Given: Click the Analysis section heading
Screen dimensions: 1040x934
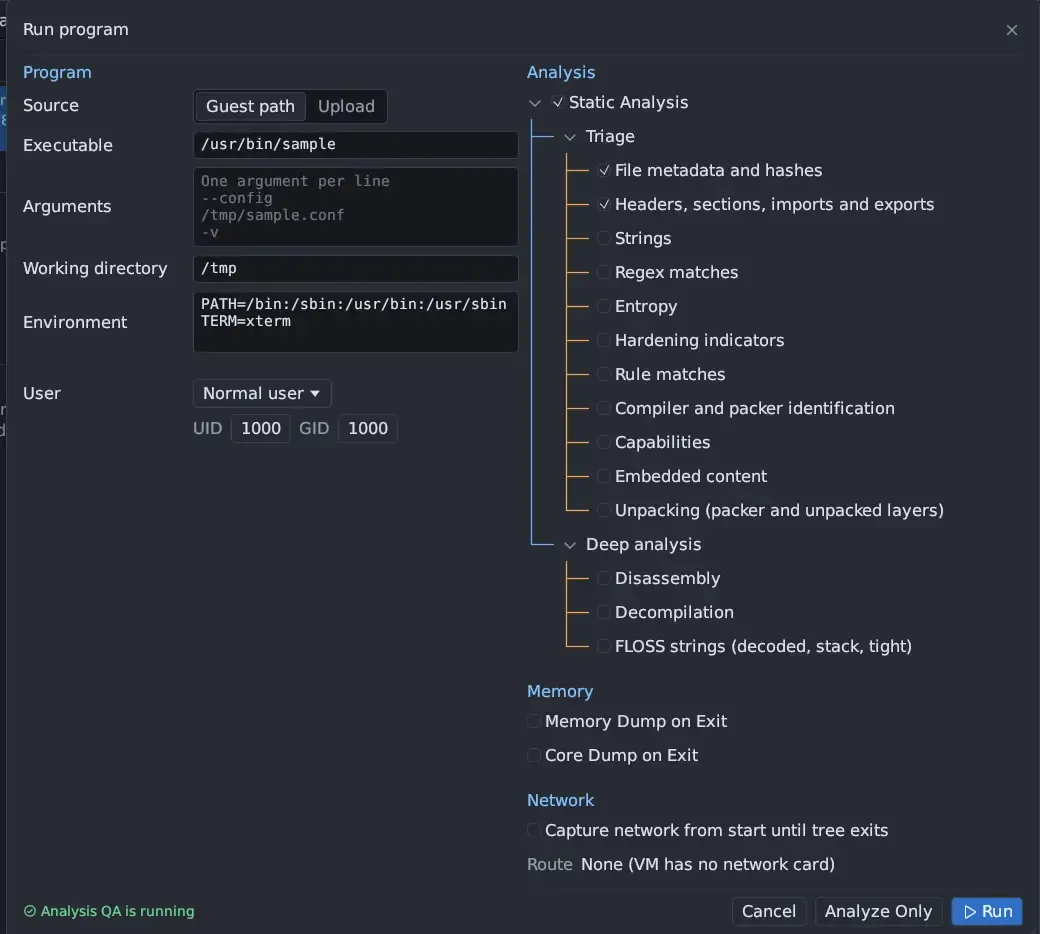Looking at the screenshot, I should [561, 72].
